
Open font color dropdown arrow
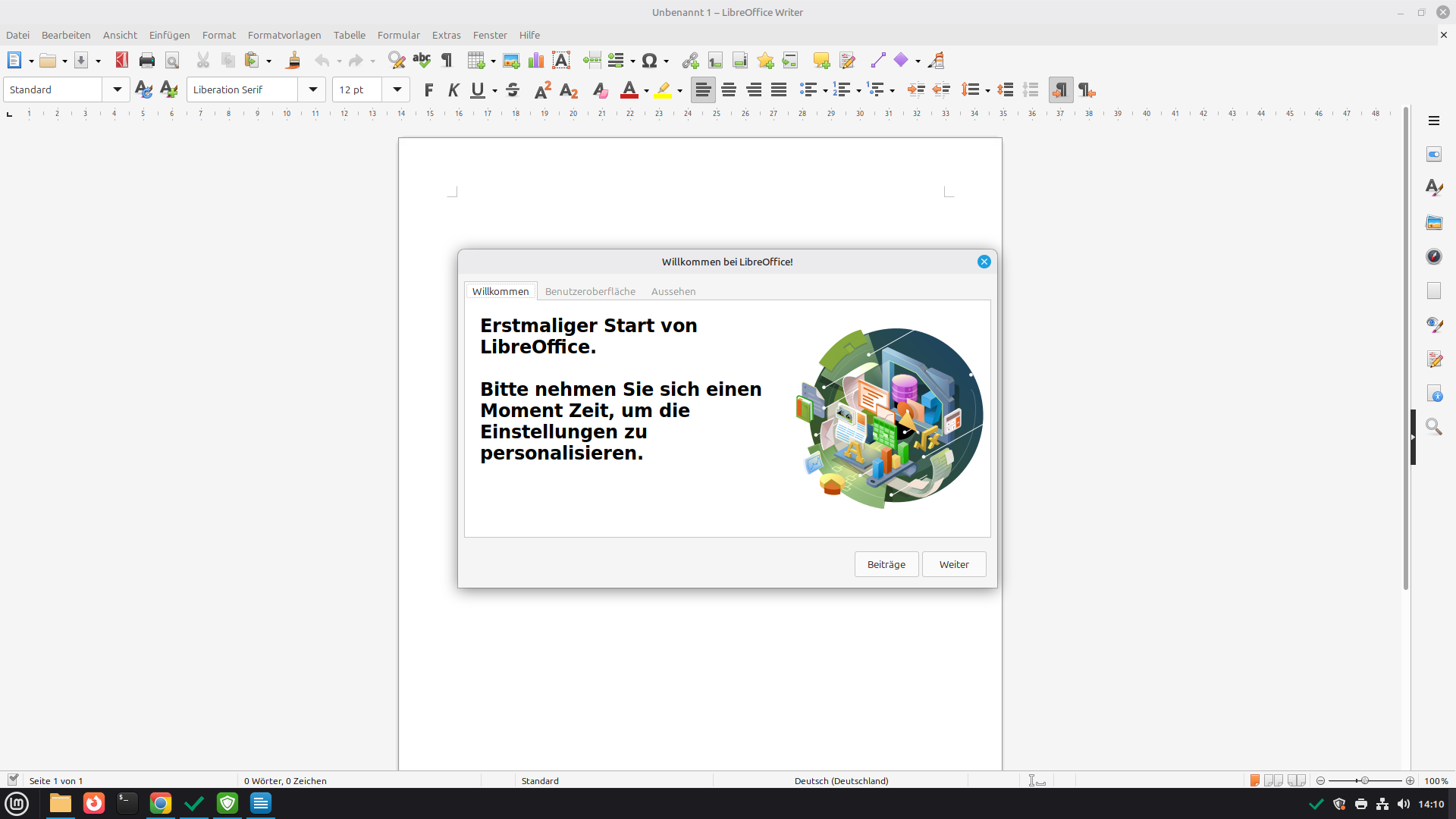tap(646, 91)
